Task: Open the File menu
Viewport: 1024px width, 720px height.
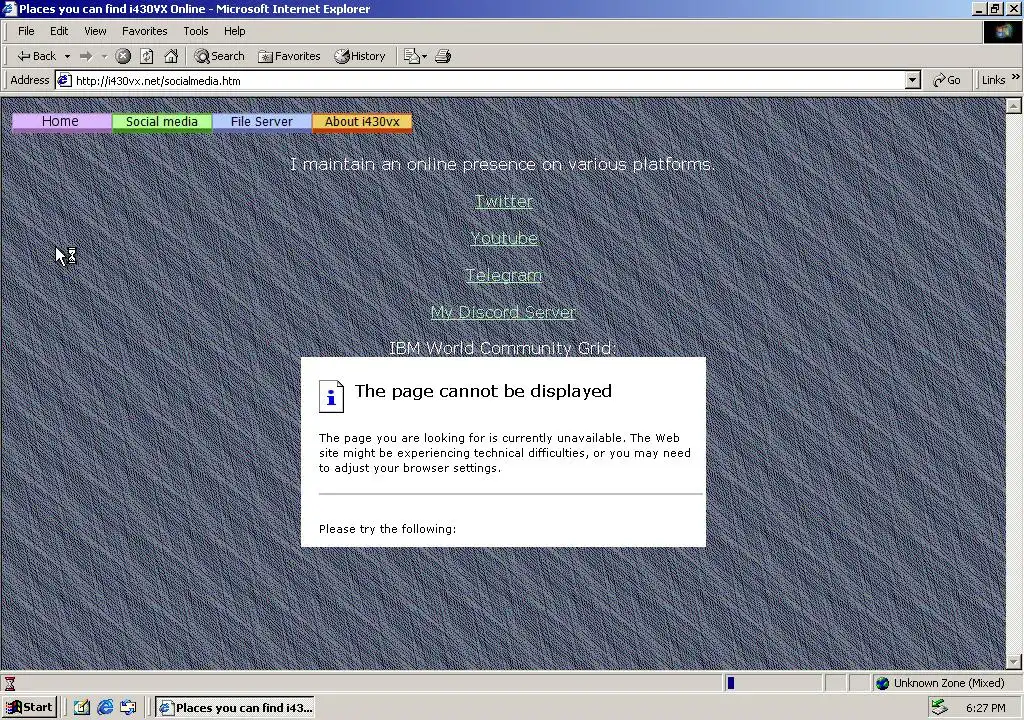Action: (26, 31)
